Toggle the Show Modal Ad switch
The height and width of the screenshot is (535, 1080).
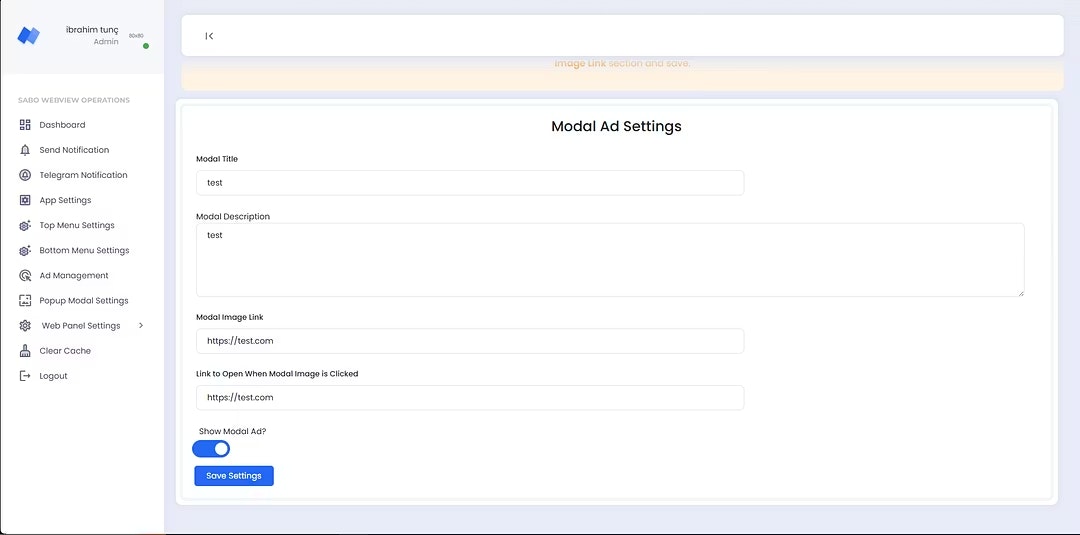(211, 449)
